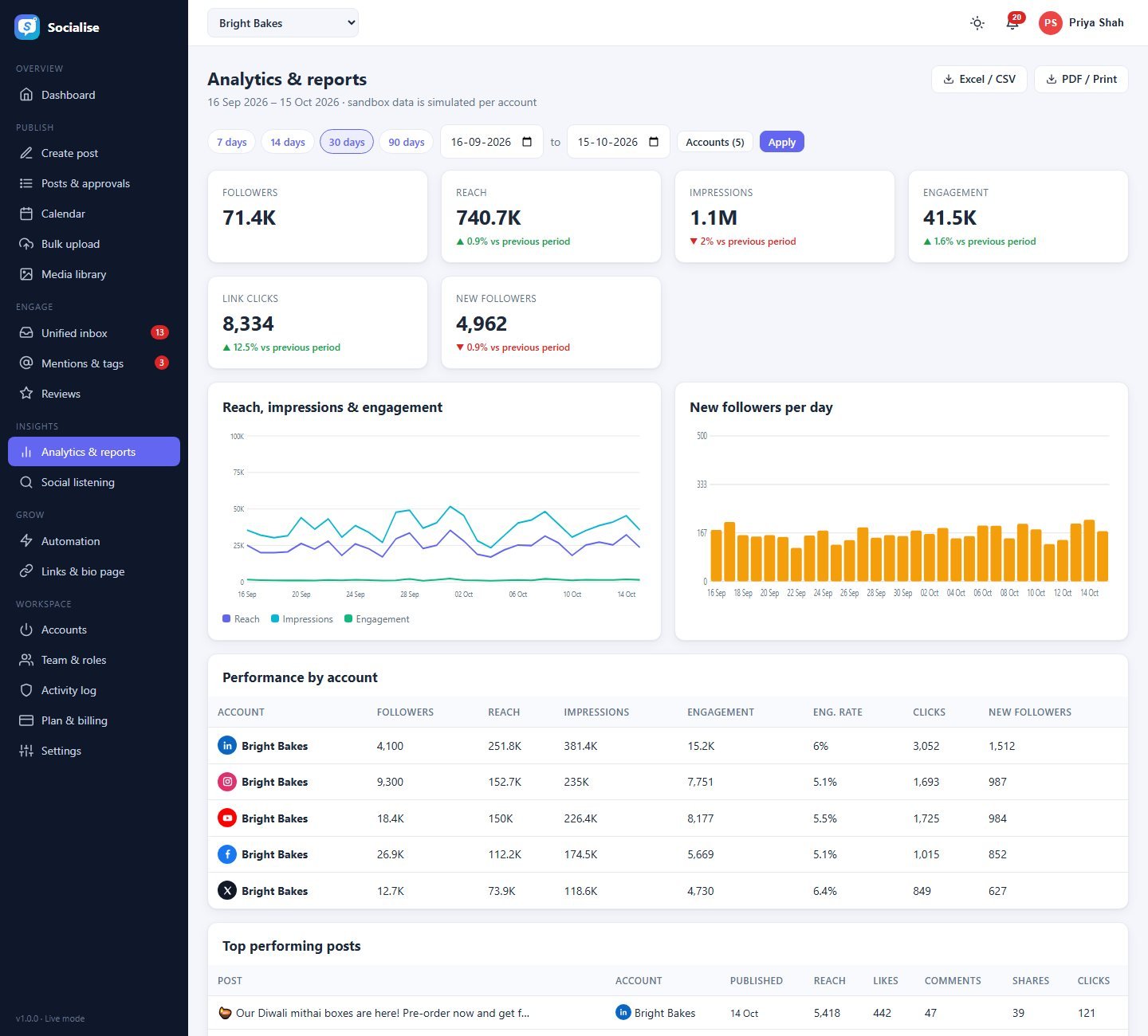Click the PS user avatar
The image size is (1148, 1036).
(1051, 23)
